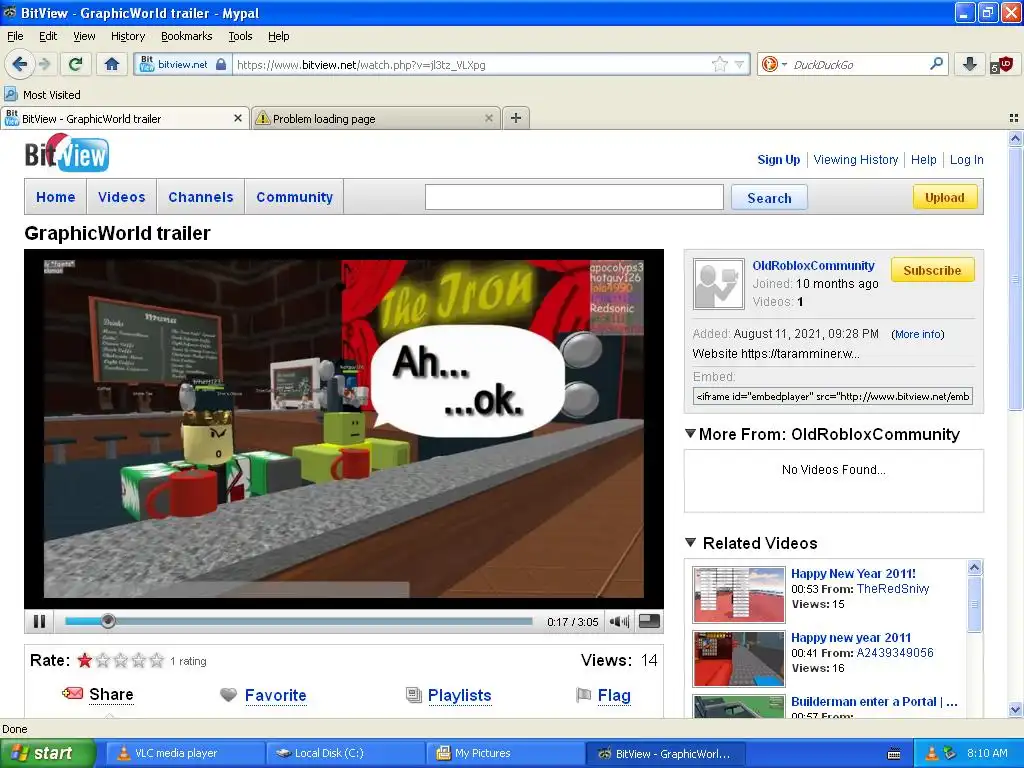
Task: Go to the Home nav tab
Action: [56, 197]
